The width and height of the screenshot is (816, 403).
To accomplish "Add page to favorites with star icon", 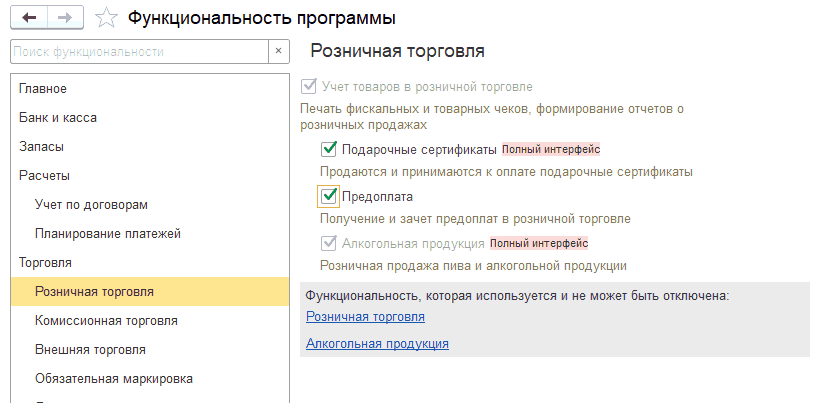I will coord(105,18).
